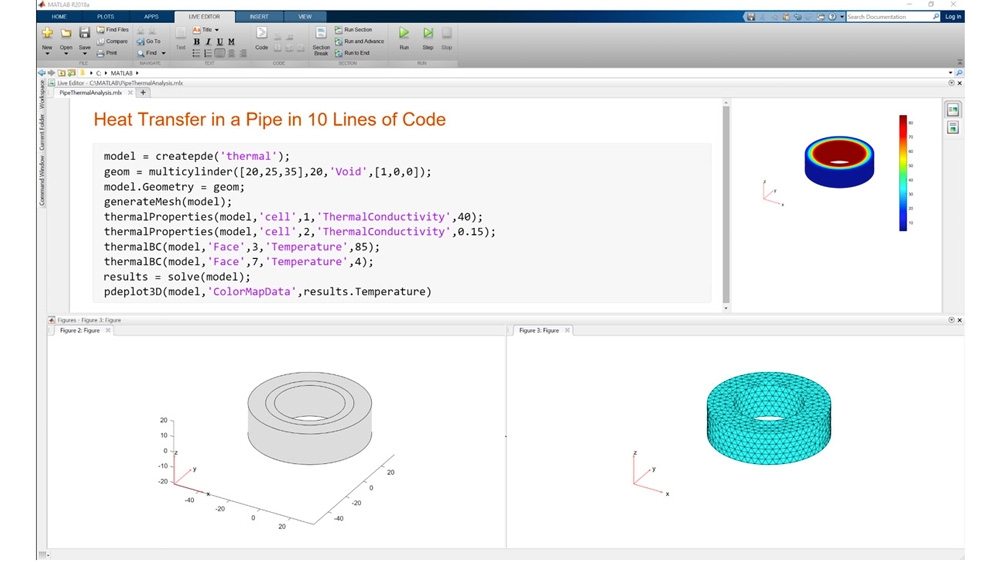Expand the Save dropdown arrow

85,54
